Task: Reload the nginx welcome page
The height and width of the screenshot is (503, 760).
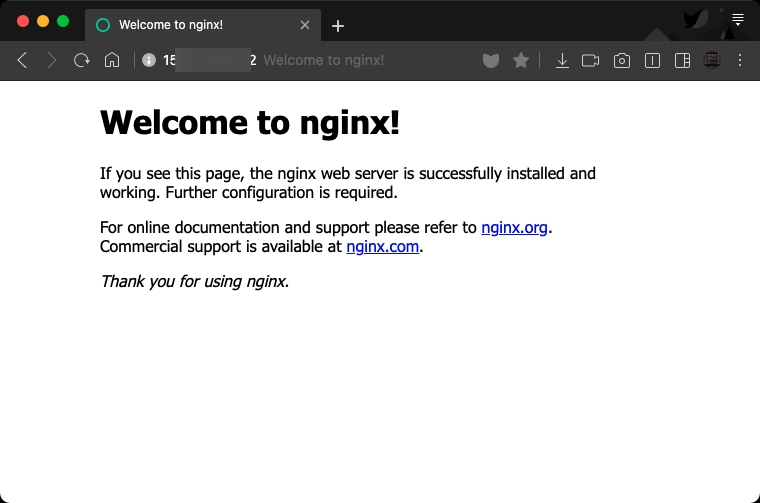Action: coord(82,61)
